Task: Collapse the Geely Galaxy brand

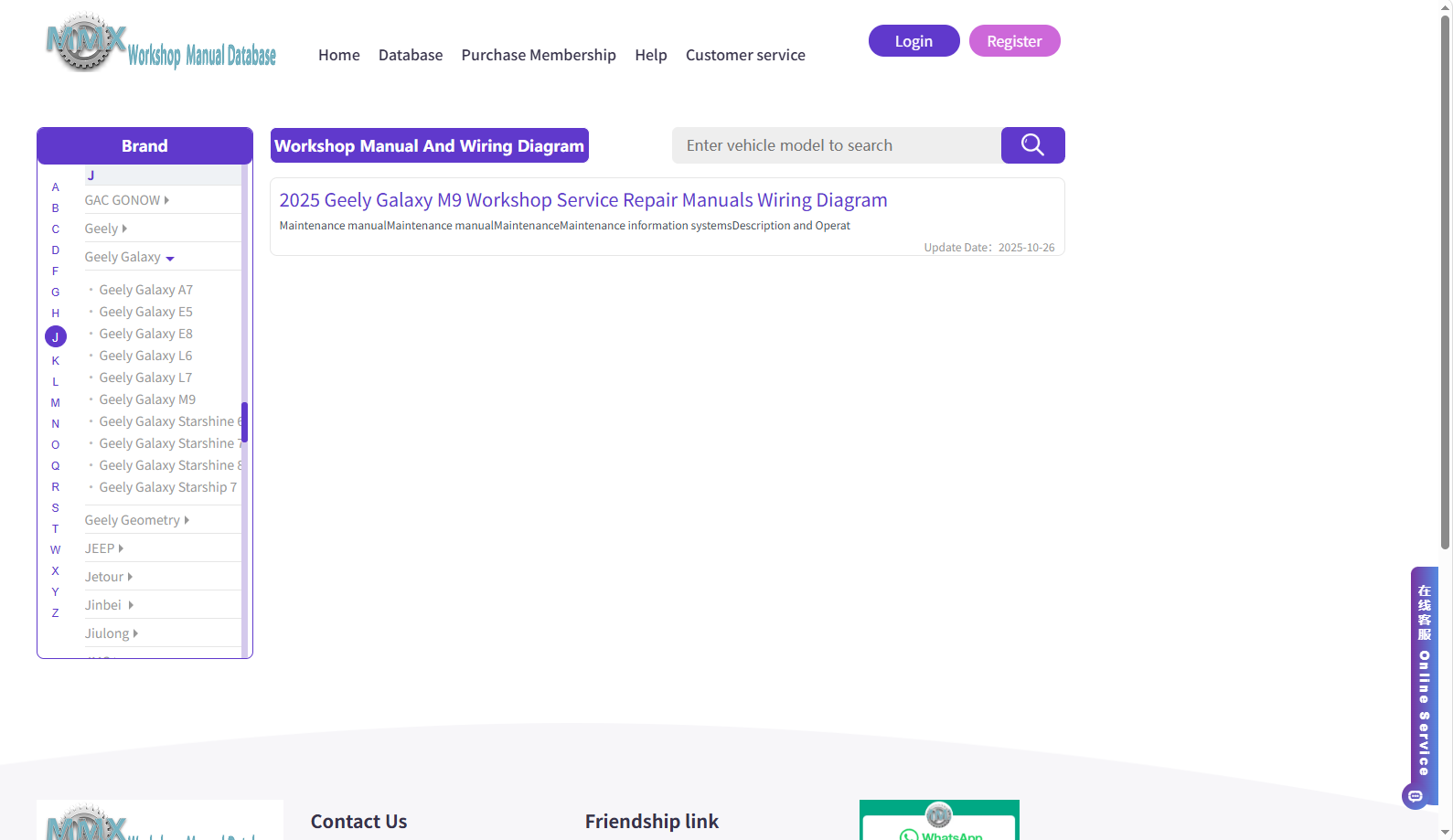Action: [x=129, y=257]
